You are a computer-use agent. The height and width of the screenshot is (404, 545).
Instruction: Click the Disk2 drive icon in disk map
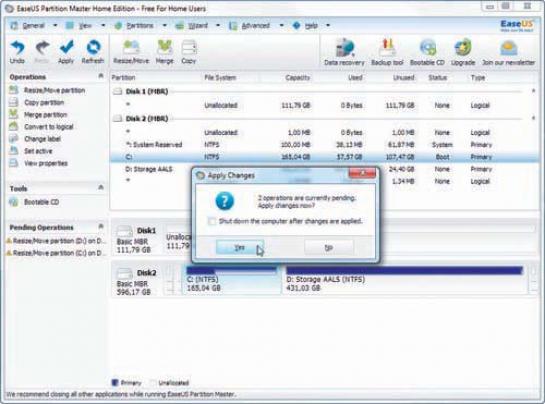click(125, 273)
